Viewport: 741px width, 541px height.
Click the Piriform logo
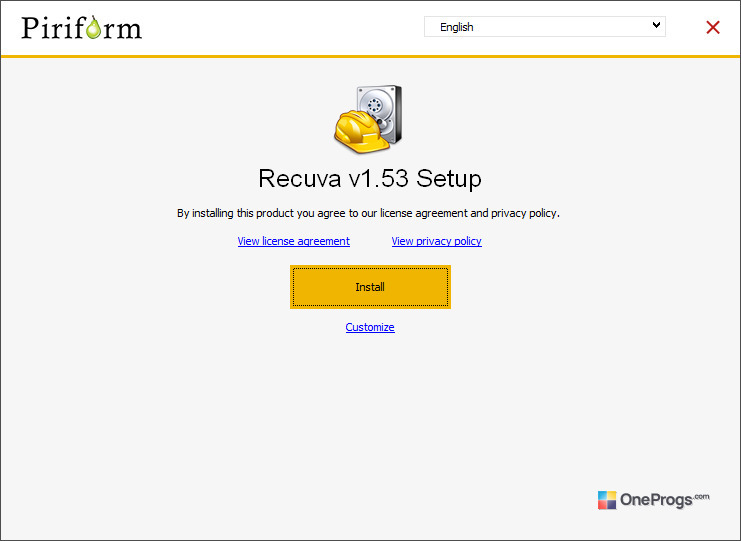pos(81,27)
